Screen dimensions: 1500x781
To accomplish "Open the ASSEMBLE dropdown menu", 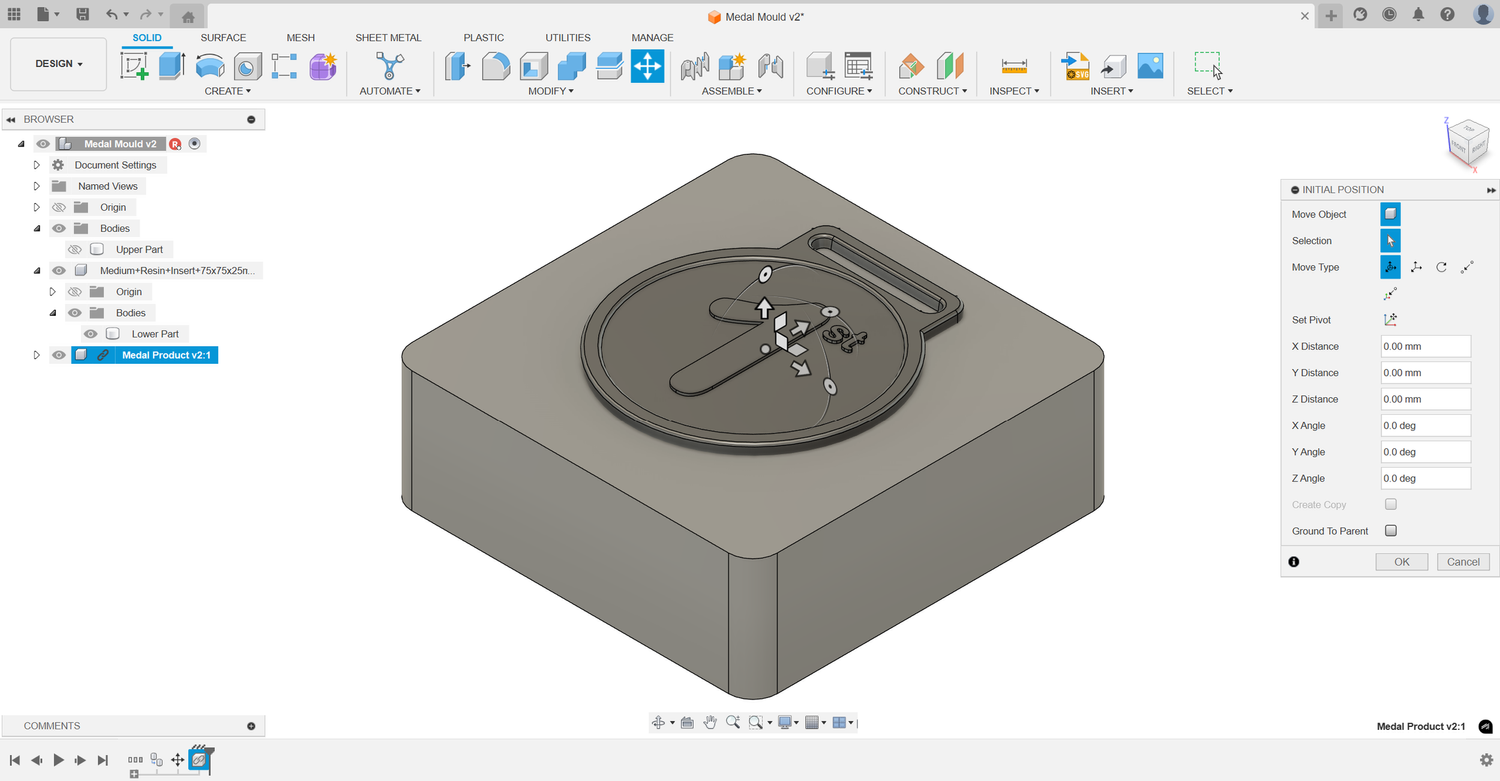I will 732,91.
